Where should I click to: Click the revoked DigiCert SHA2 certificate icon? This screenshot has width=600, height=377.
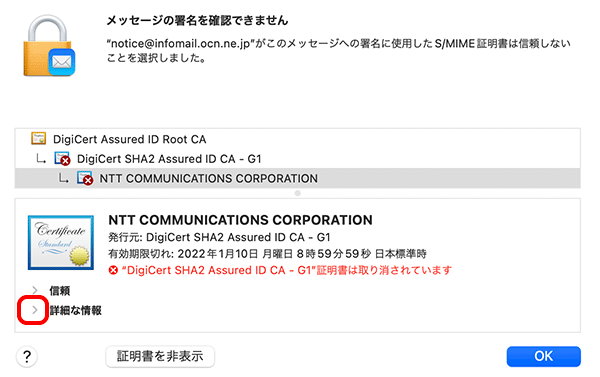[62, 158]
